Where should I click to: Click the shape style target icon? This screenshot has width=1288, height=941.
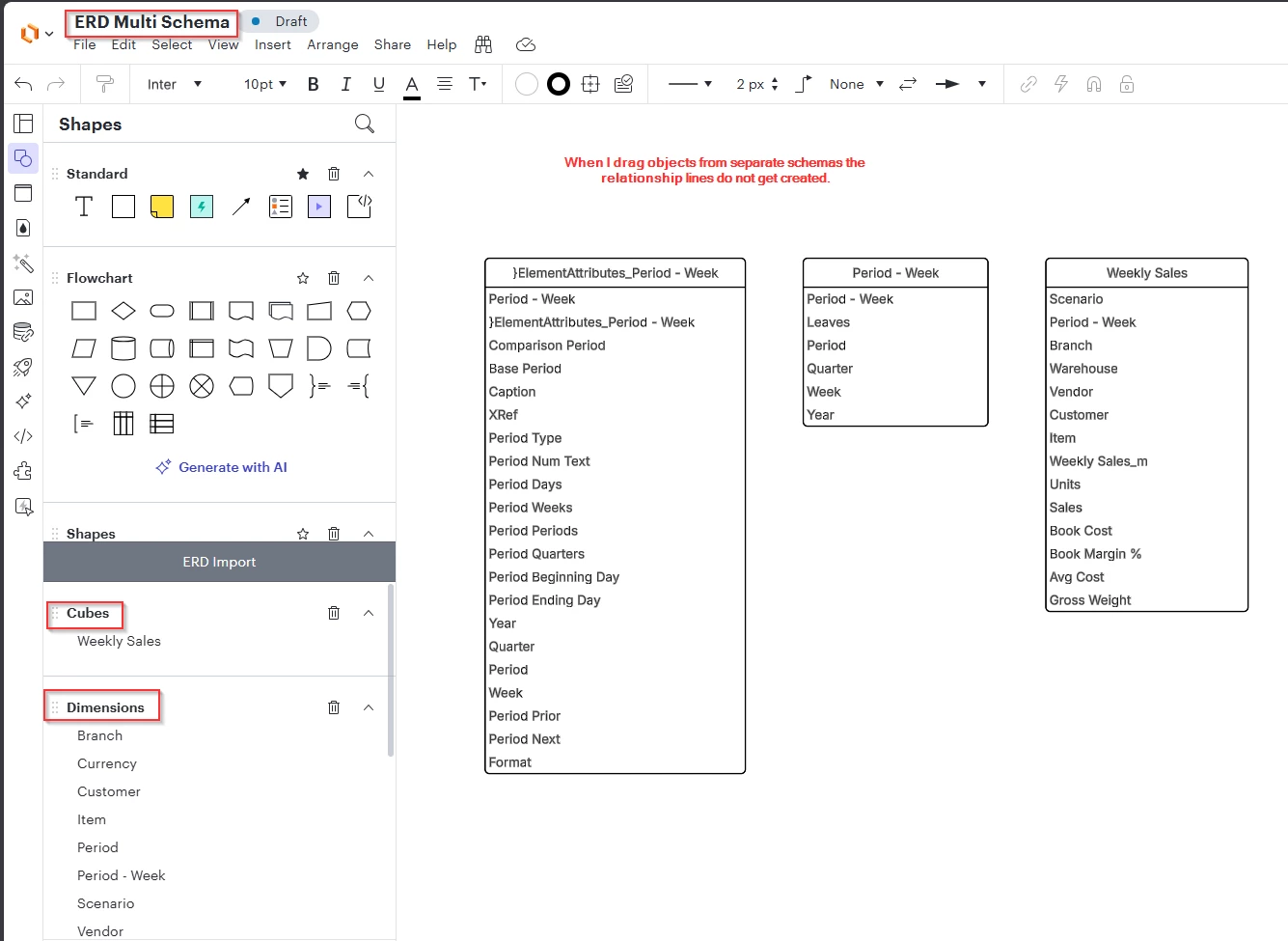click(x=591, y=84)
